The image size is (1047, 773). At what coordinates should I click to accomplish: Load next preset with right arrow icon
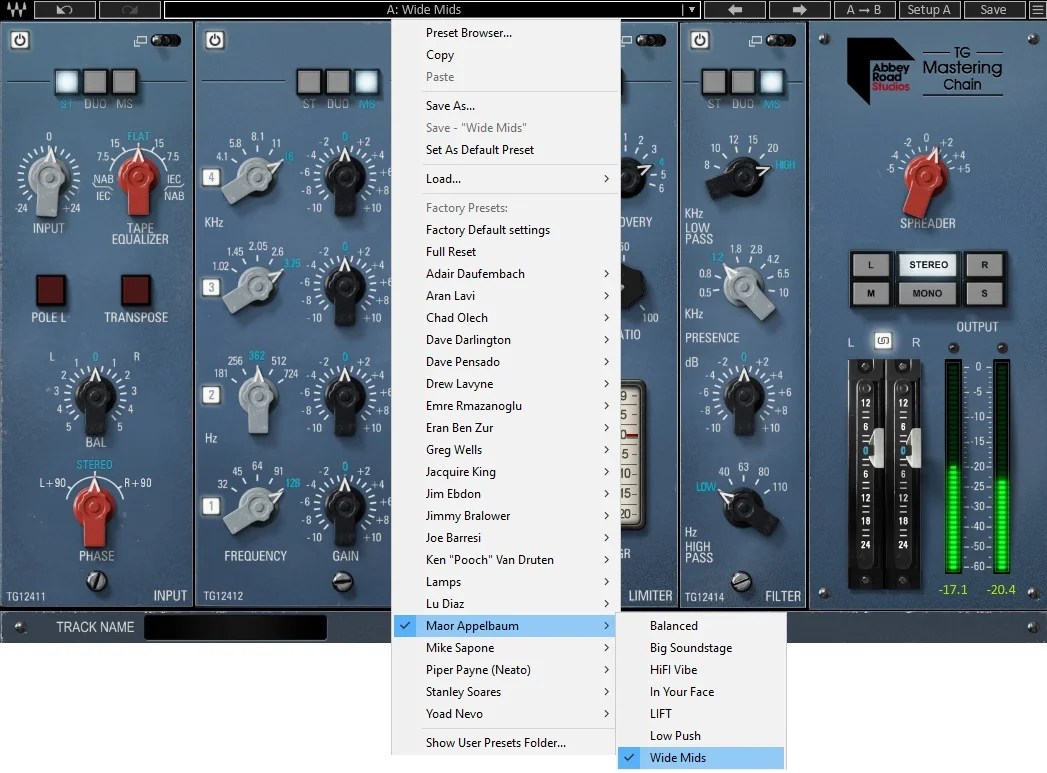tap(800, 9)
